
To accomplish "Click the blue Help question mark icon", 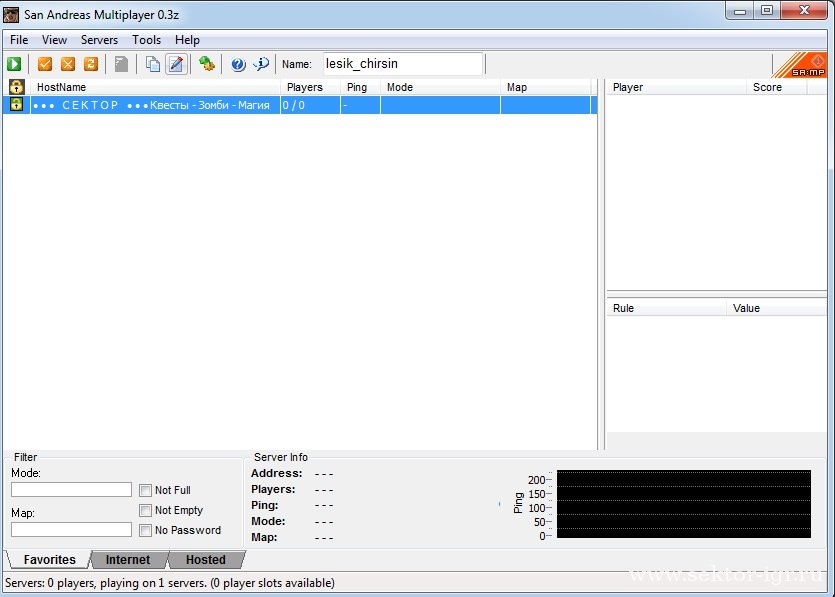I will click(x=238, y=64).
